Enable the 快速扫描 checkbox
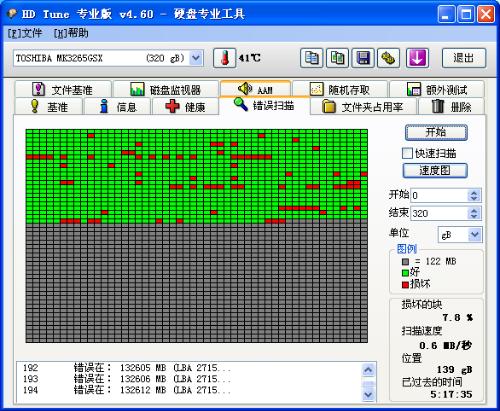The height and width of the screenshot is (411, 500). (407, 153)
